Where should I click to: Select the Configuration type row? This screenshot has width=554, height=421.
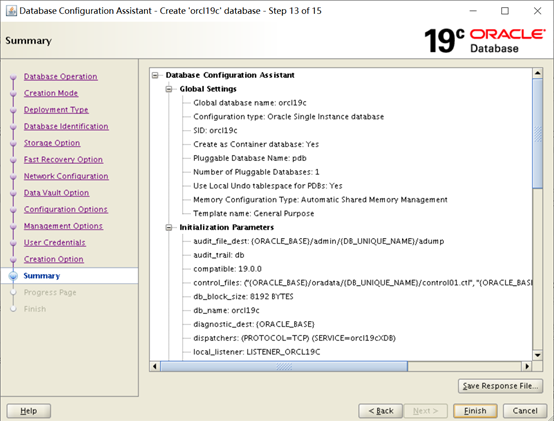[288, 117]
